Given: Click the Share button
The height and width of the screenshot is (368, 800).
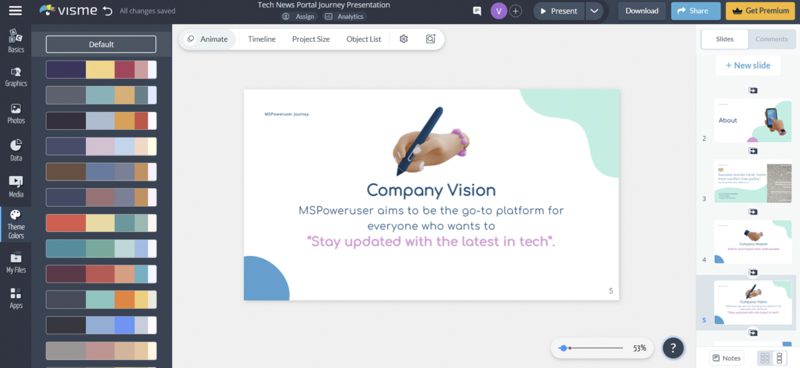Looking at the screenshot, I should click(x=695, y=11).
